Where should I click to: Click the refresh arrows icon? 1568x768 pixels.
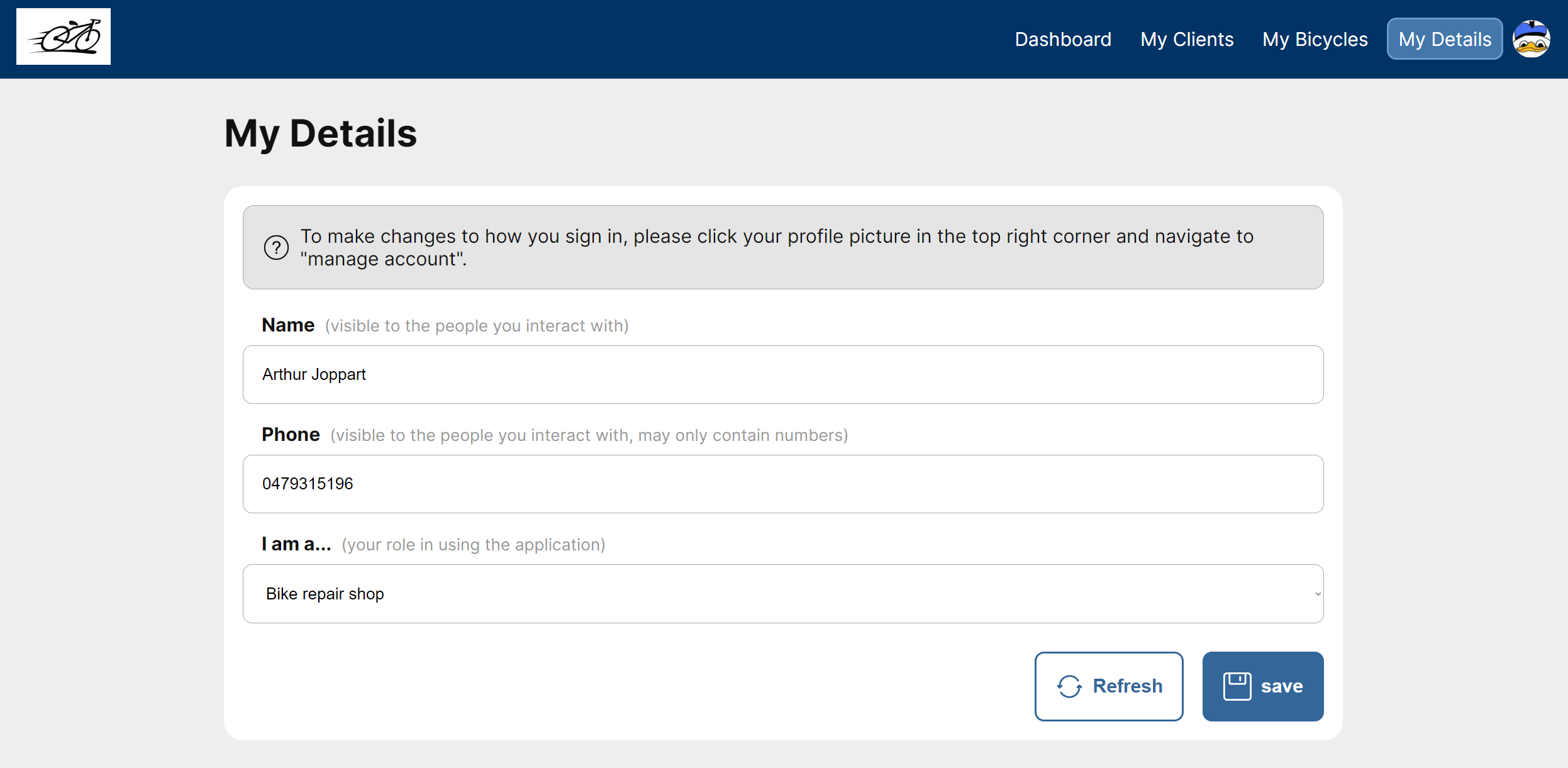pos(1069,686)
